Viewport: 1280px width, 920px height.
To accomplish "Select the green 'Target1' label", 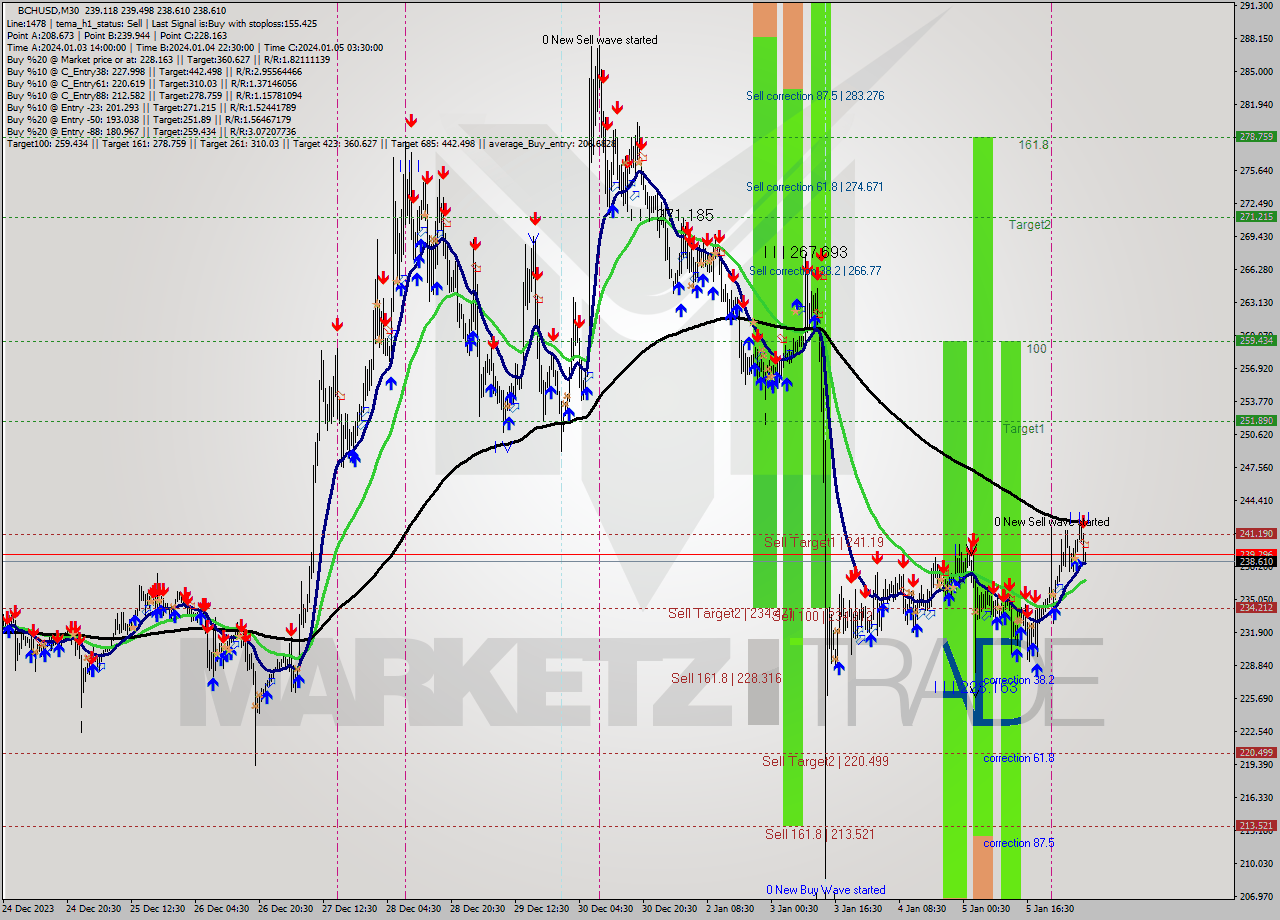I will click(x=1024, y=428).
